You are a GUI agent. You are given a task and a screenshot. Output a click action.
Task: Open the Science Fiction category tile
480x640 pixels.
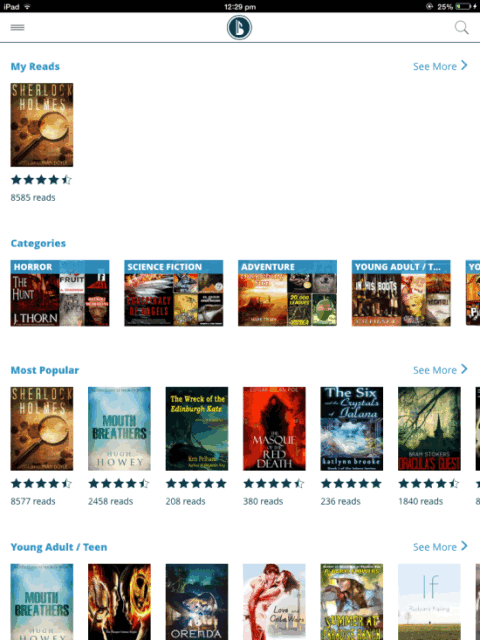(174, 293)
